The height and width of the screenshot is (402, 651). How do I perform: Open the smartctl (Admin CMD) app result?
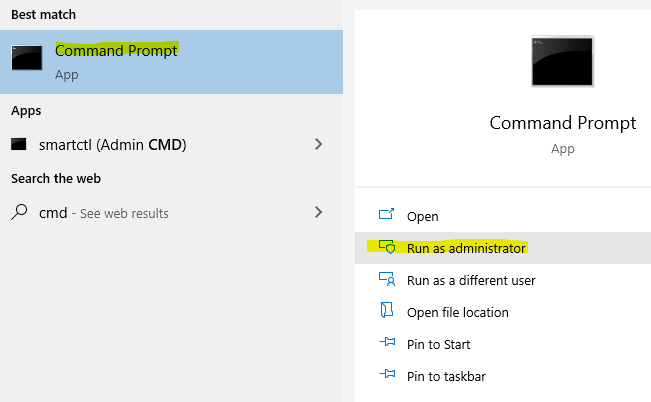[112, 144]
